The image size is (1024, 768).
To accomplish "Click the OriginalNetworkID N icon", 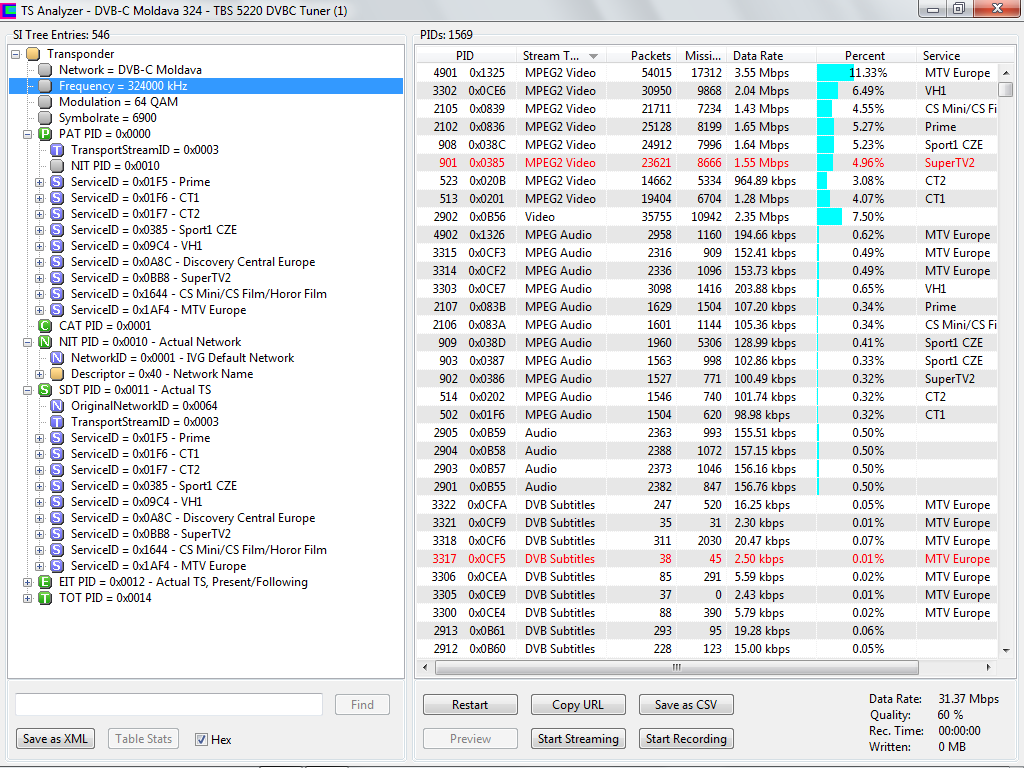I will (57, 406).
